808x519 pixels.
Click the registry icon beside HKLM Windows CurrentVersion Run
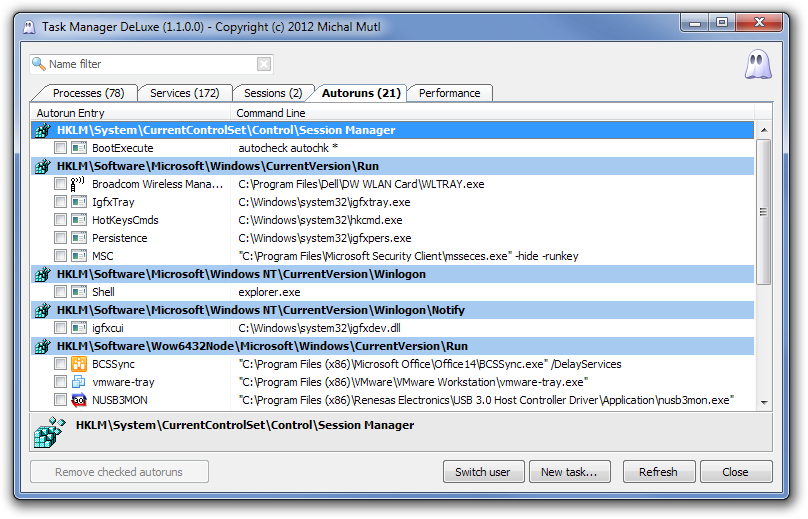point(43,166)
